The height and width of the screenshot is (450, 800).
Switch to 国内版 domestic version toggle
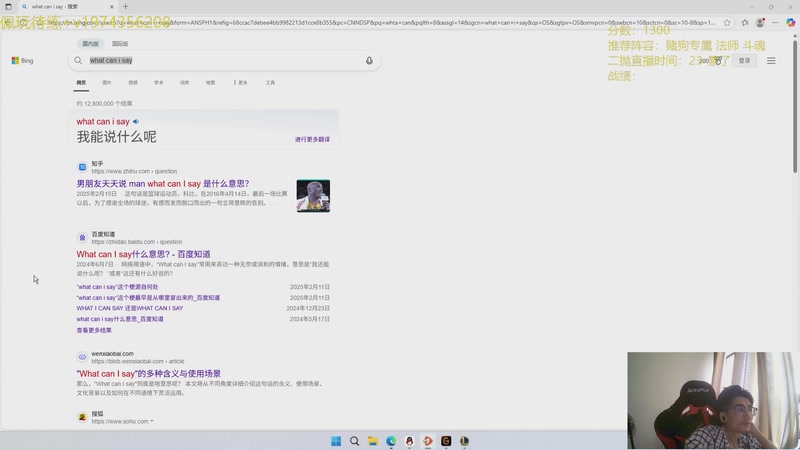pos(91,44)
